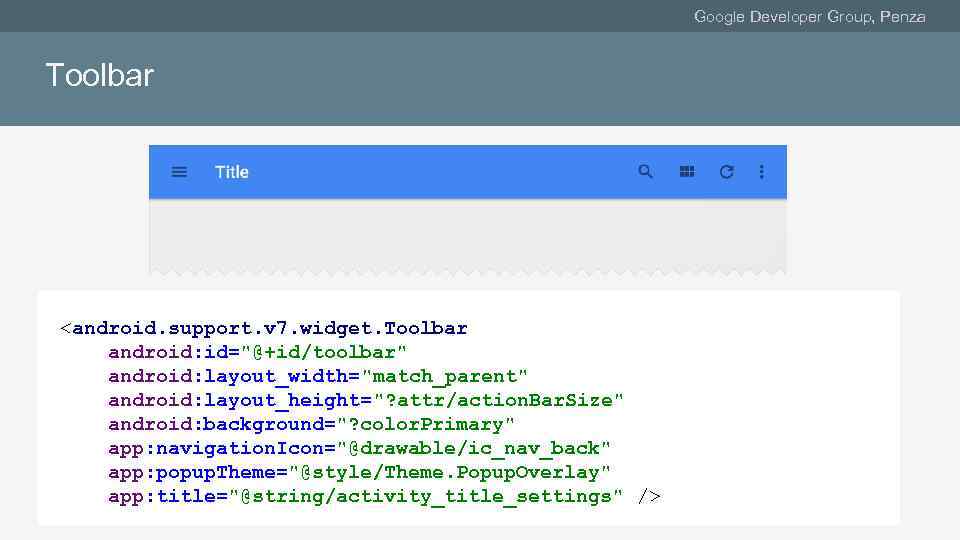The width and height of the screenshot is (960, 540).
Task: Click the android:background="?colorPrimary" line
Action: 312,424
